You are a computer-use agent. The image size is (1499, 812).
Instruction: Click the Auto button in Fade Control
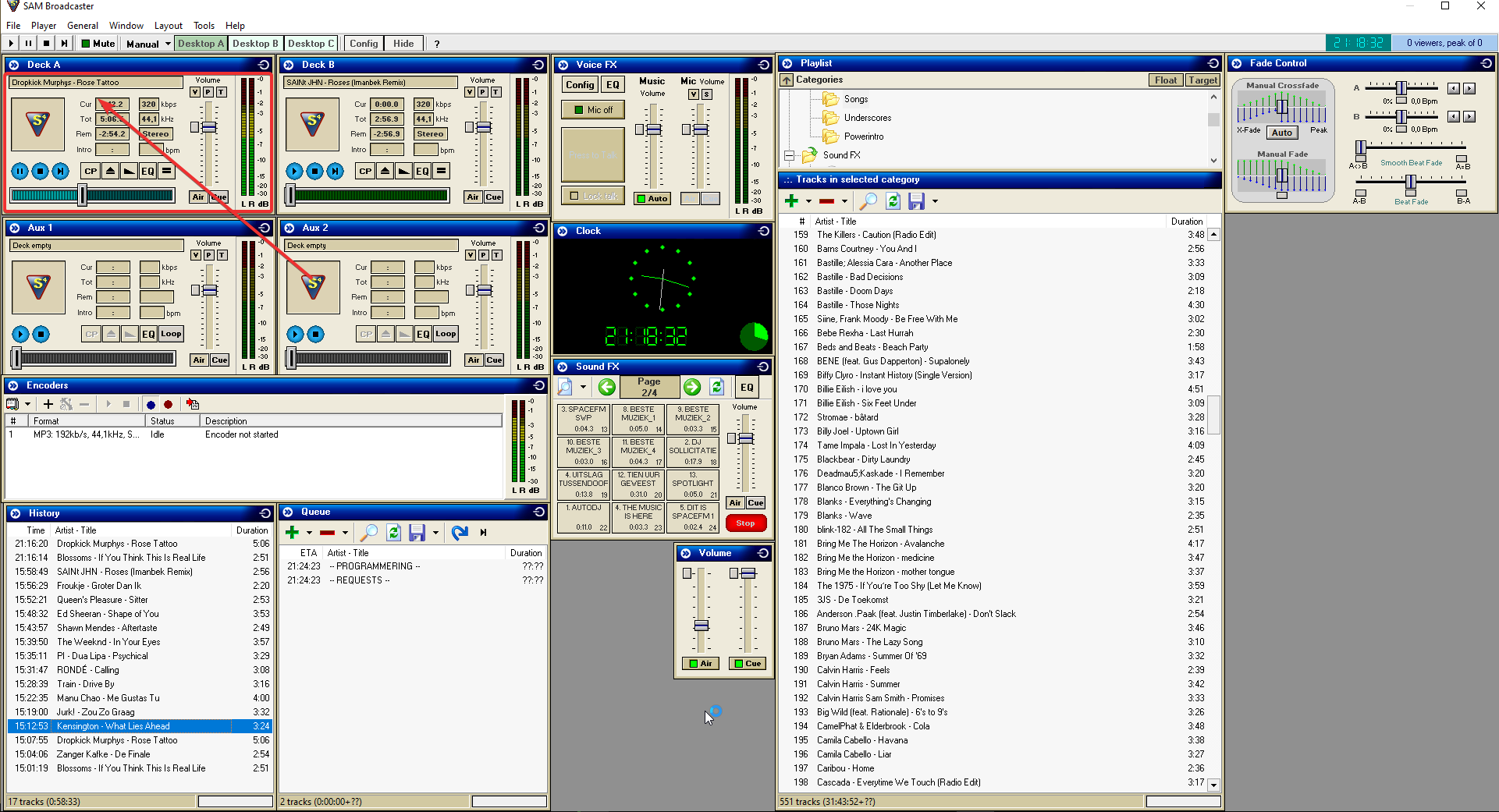(x=1281, y=133)
